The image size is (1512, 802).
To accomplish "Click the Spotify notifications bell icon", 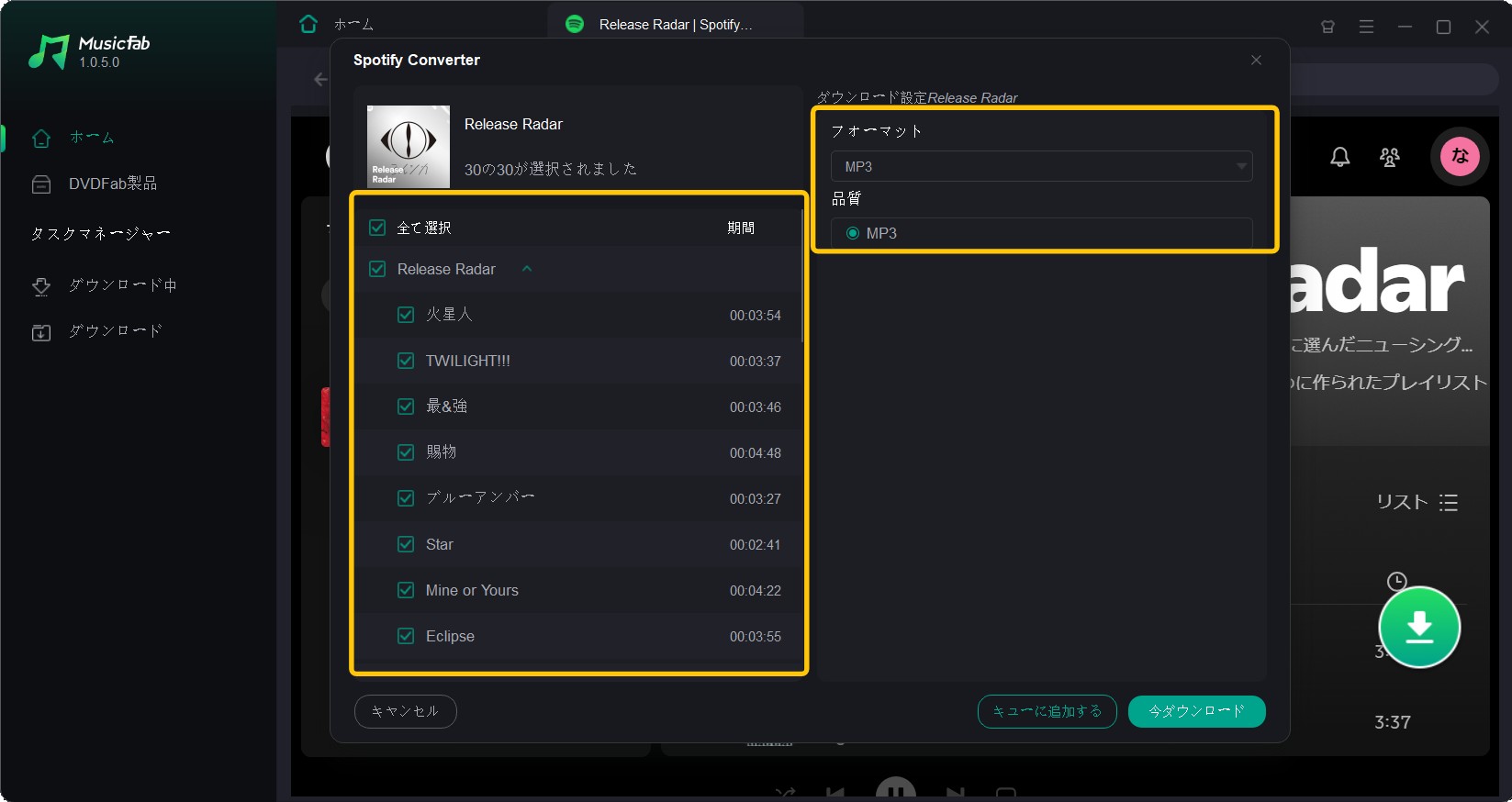I will (x=1340, y=157).
